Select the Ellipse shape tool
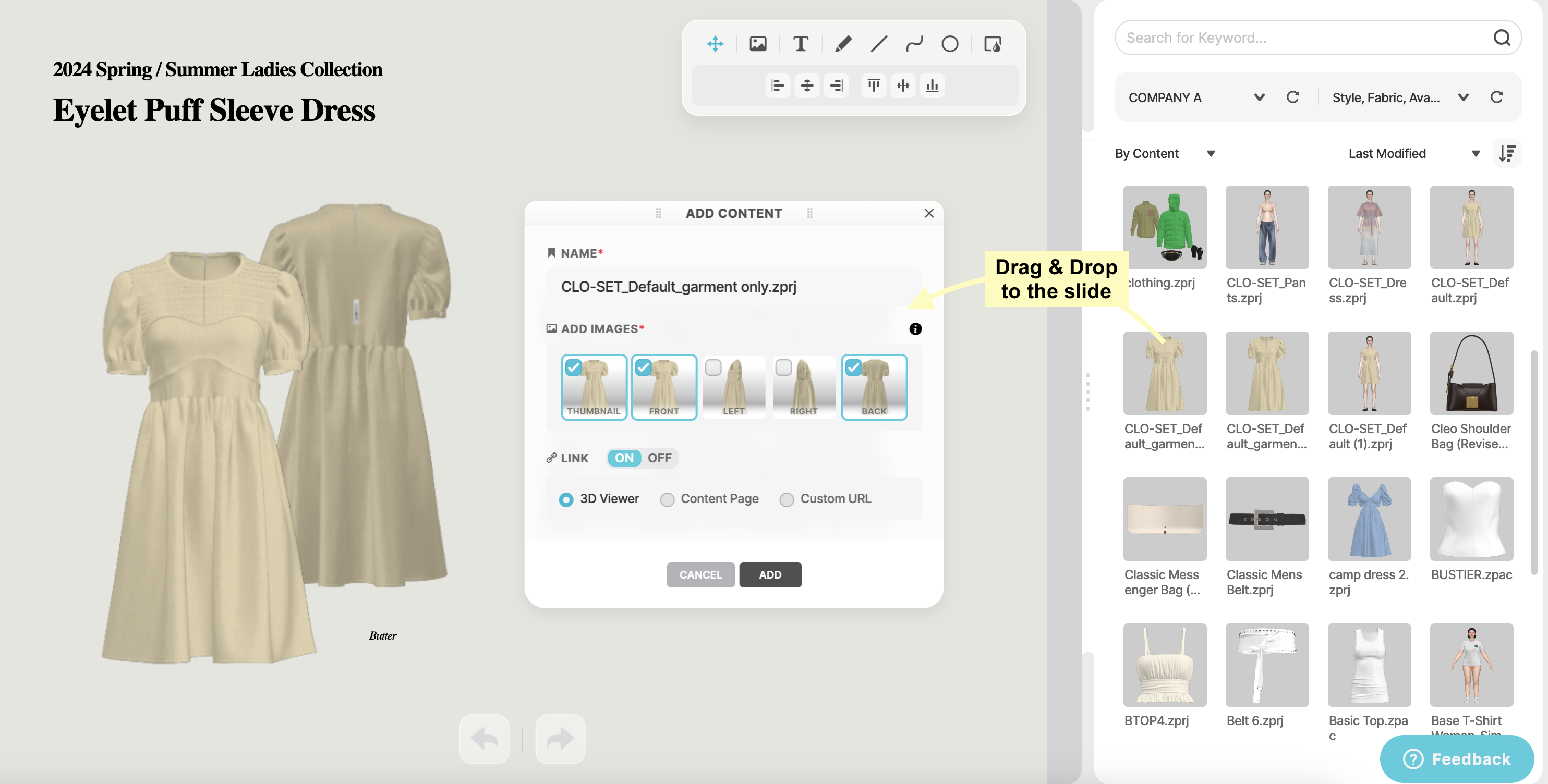The width and height of the screenshot is (1548, 784). [x=949, y=43]
